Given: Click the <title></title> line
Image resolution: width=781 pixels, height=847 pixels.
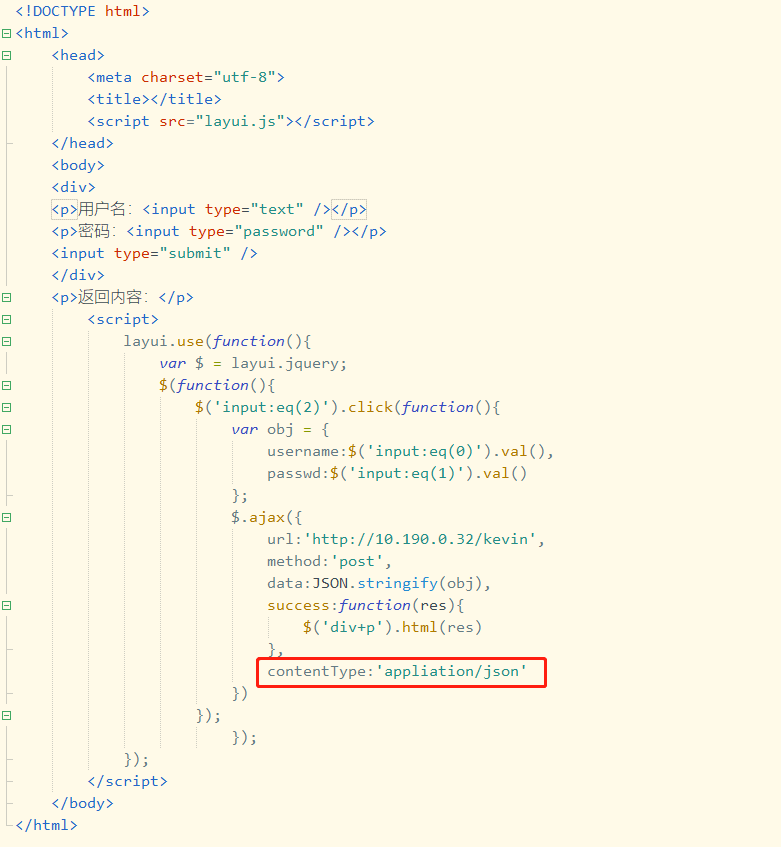Looking at the screenshot, I should pyautogui.click(x=154, y=99).
